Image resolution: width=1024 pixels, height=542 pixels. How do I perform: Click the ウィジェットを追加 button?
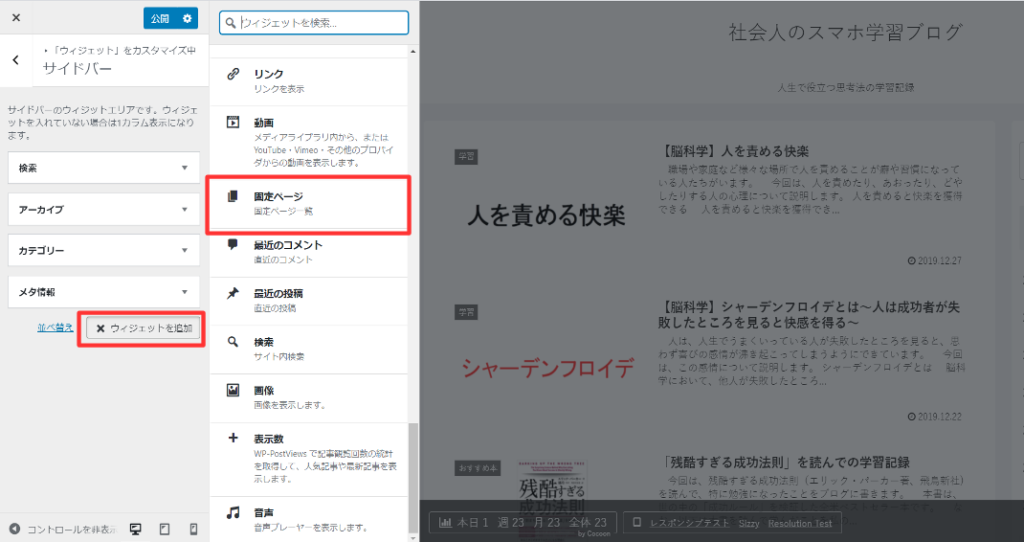[x=143, y=328]
